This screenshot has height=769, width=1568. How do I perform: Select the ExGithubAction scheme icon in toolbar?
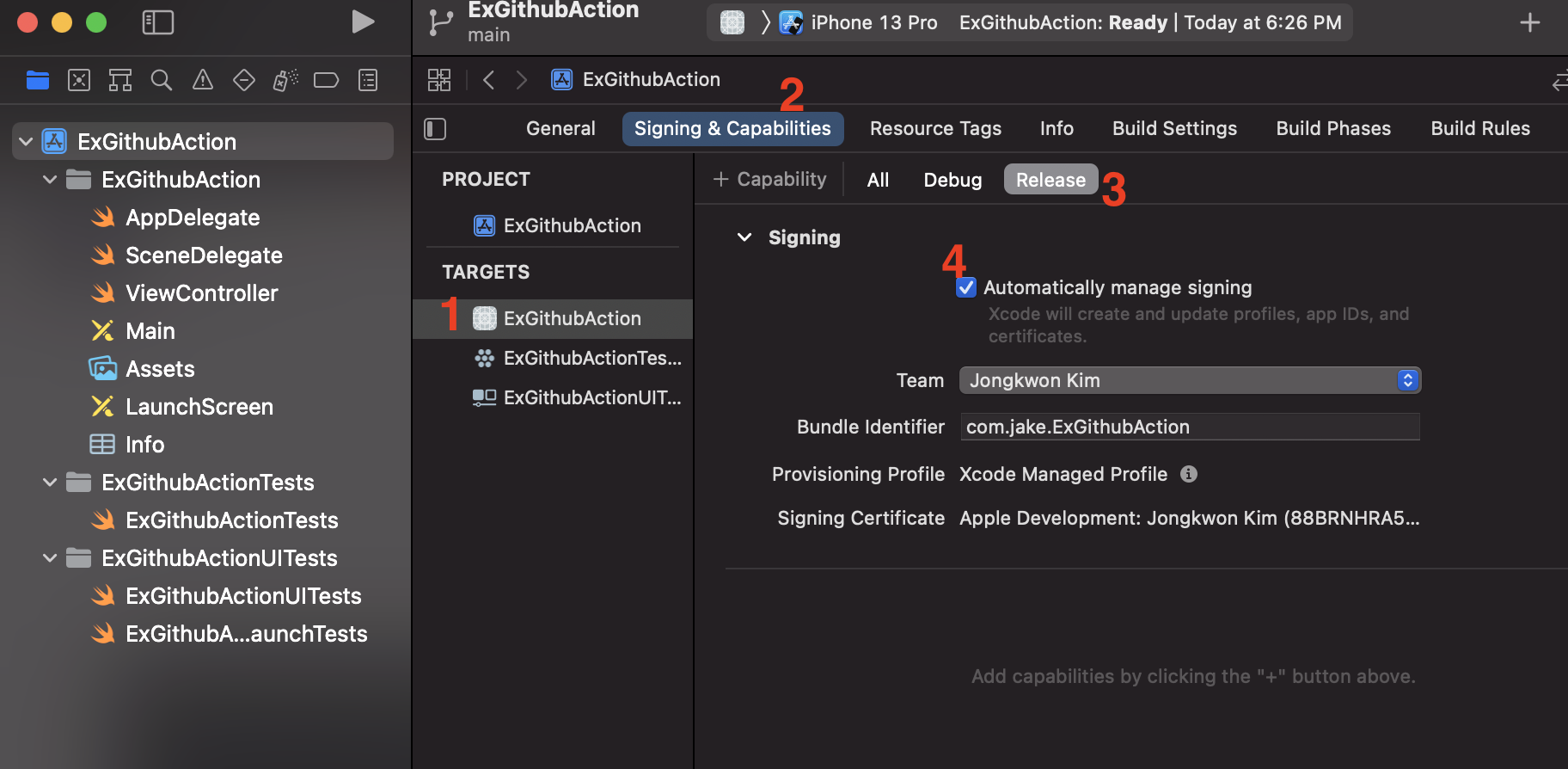click(732, 22)
